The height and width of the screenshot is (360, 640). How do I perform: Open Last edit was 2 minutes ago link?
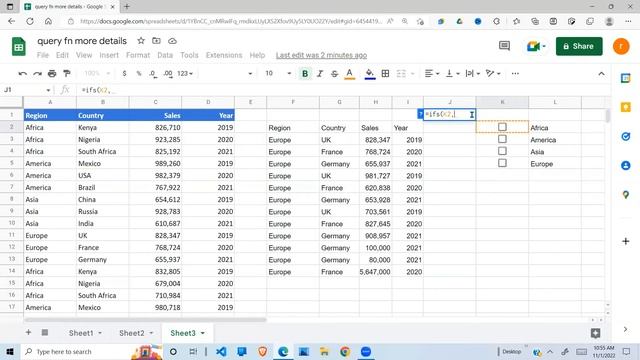pos(321,55)
